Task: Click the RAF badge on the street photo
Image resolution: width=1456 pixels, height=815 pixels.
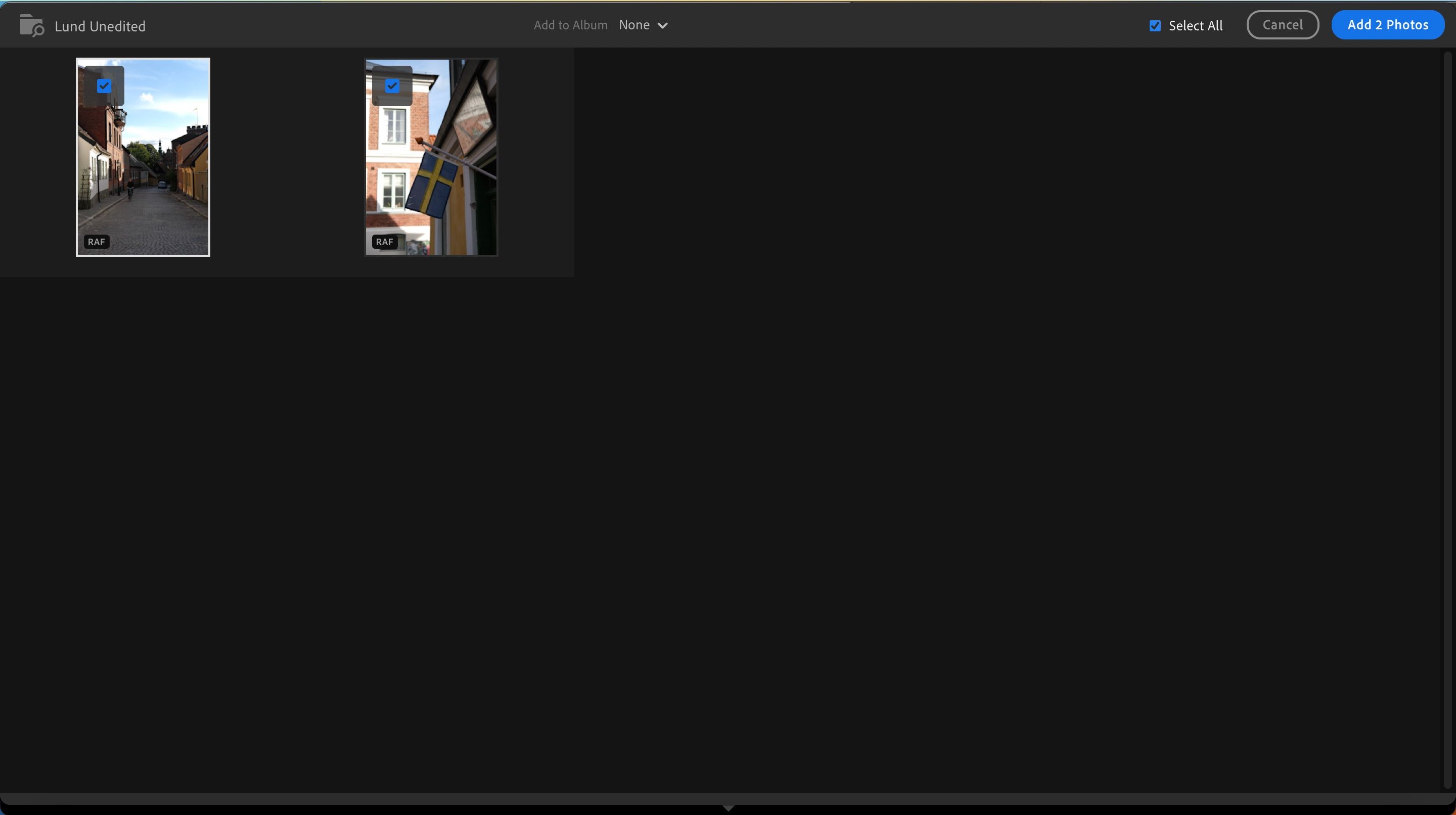Action: click(96, 241)
